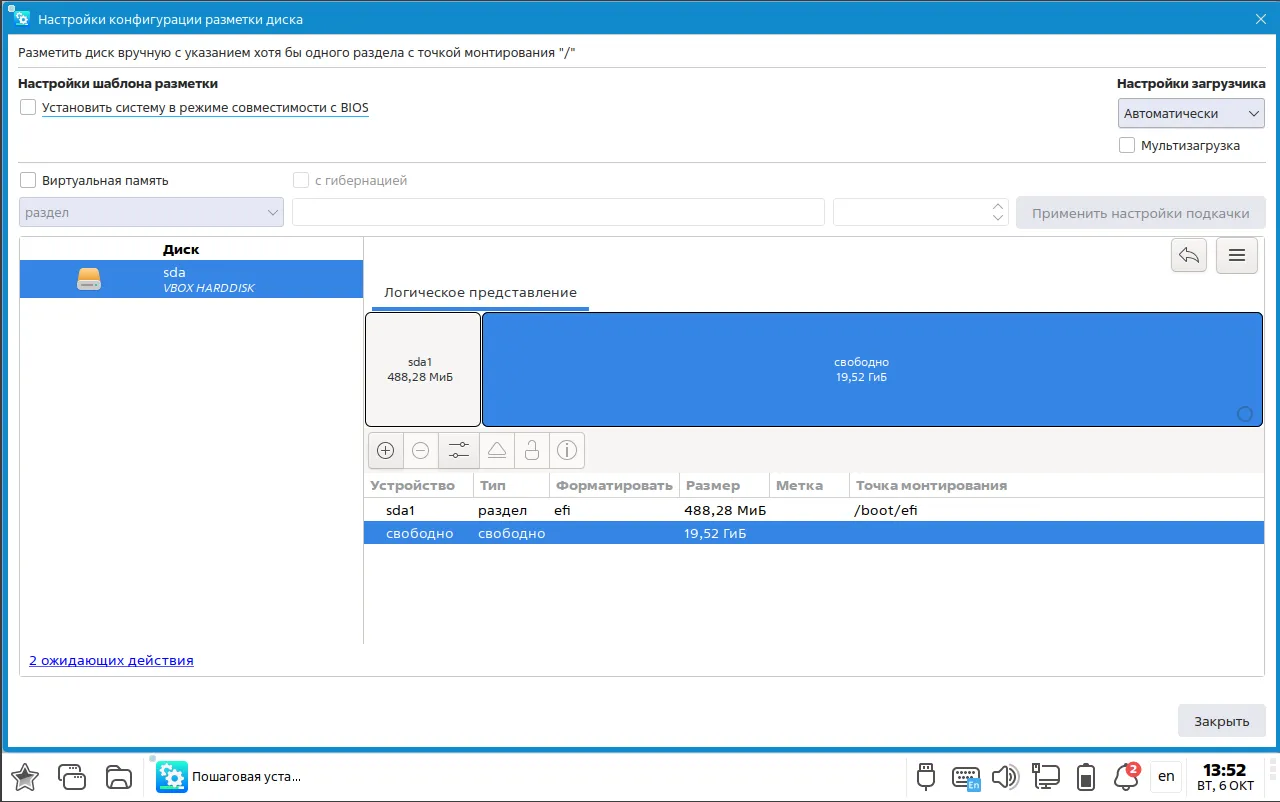This screenshot has width=1280, height=802.
Task: Open the 2 ожидающих действия link
Action: pyautogui.click(x=111, y=661)
